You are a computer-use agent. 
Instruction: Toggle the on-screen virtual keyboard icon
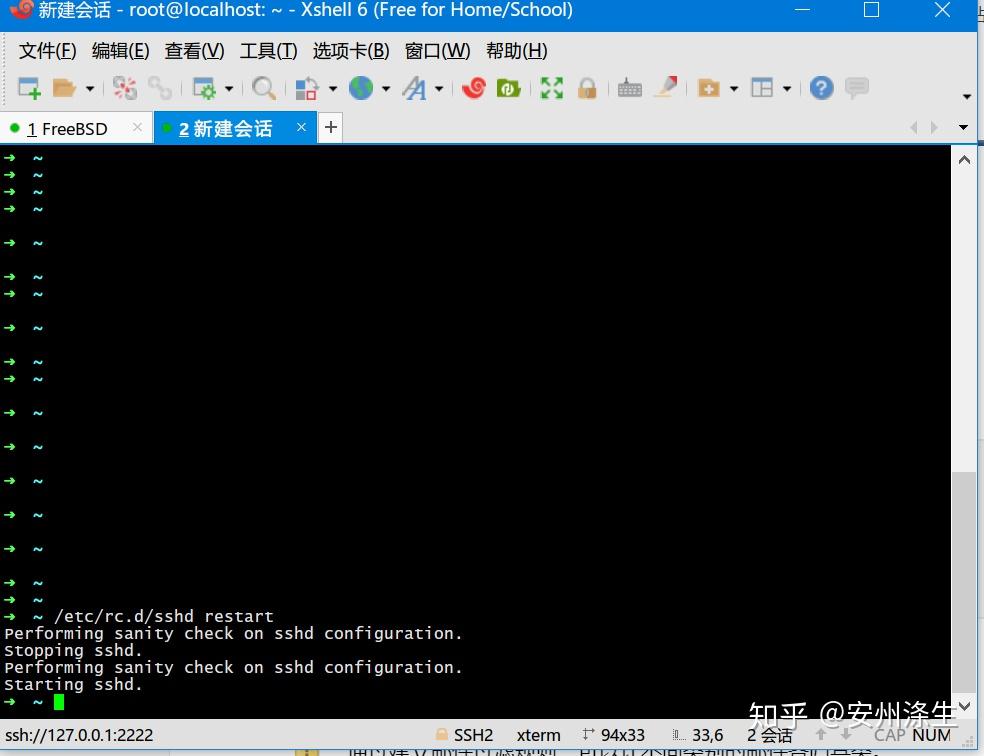[629, 88]
